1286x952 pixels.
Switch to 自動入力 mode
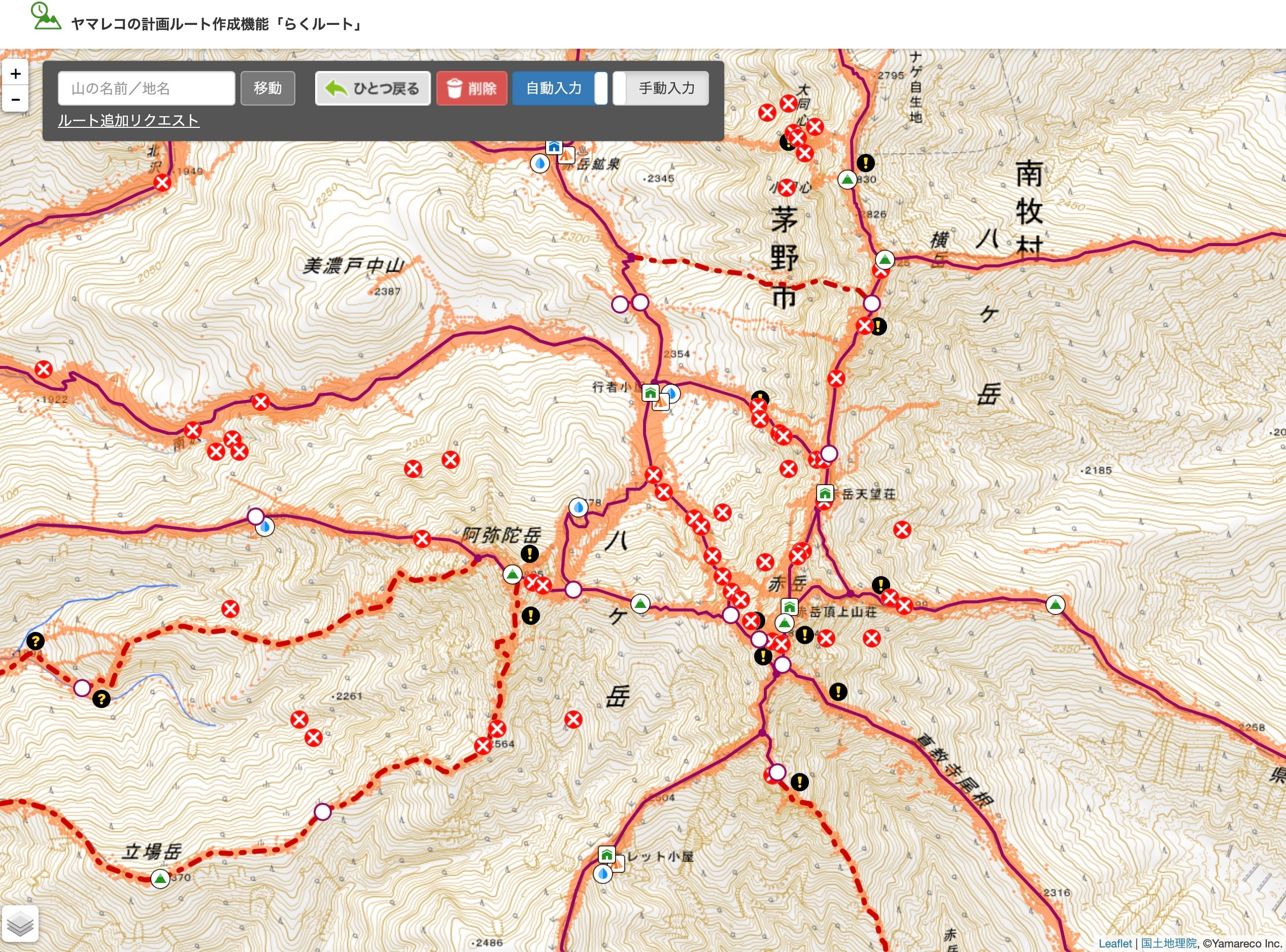click(554, 88)
